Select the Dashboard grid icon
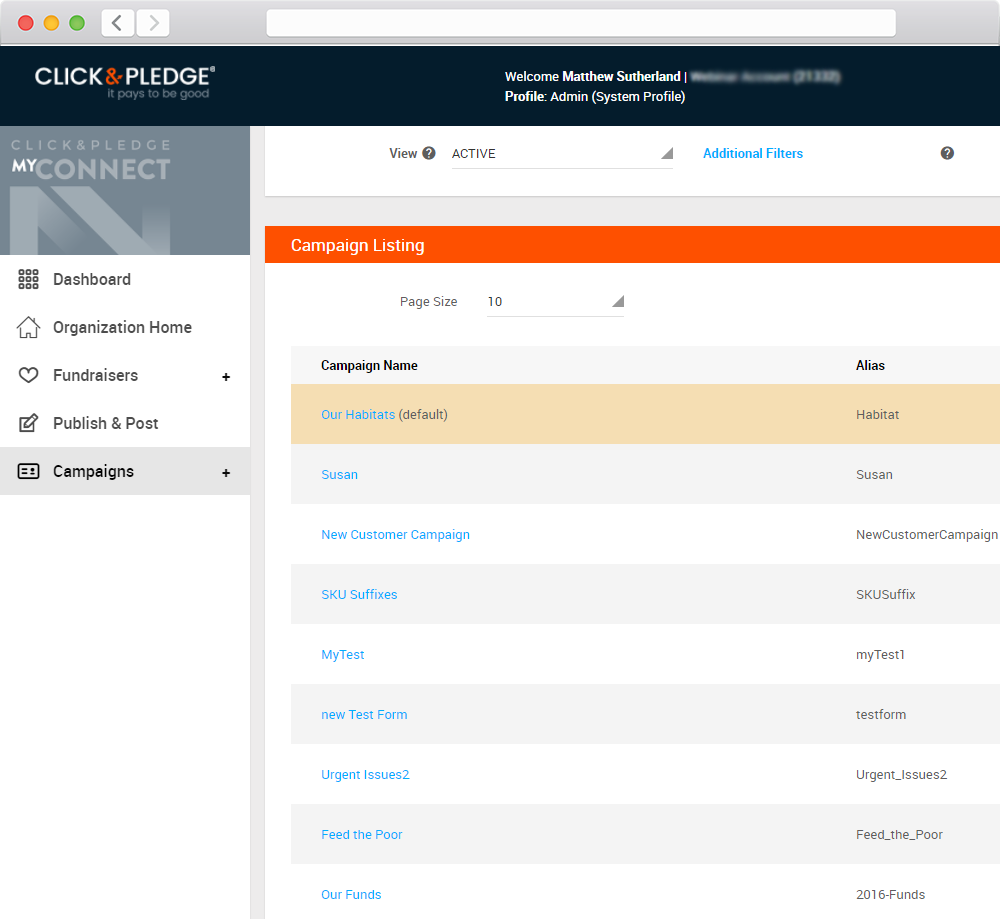 28,279
